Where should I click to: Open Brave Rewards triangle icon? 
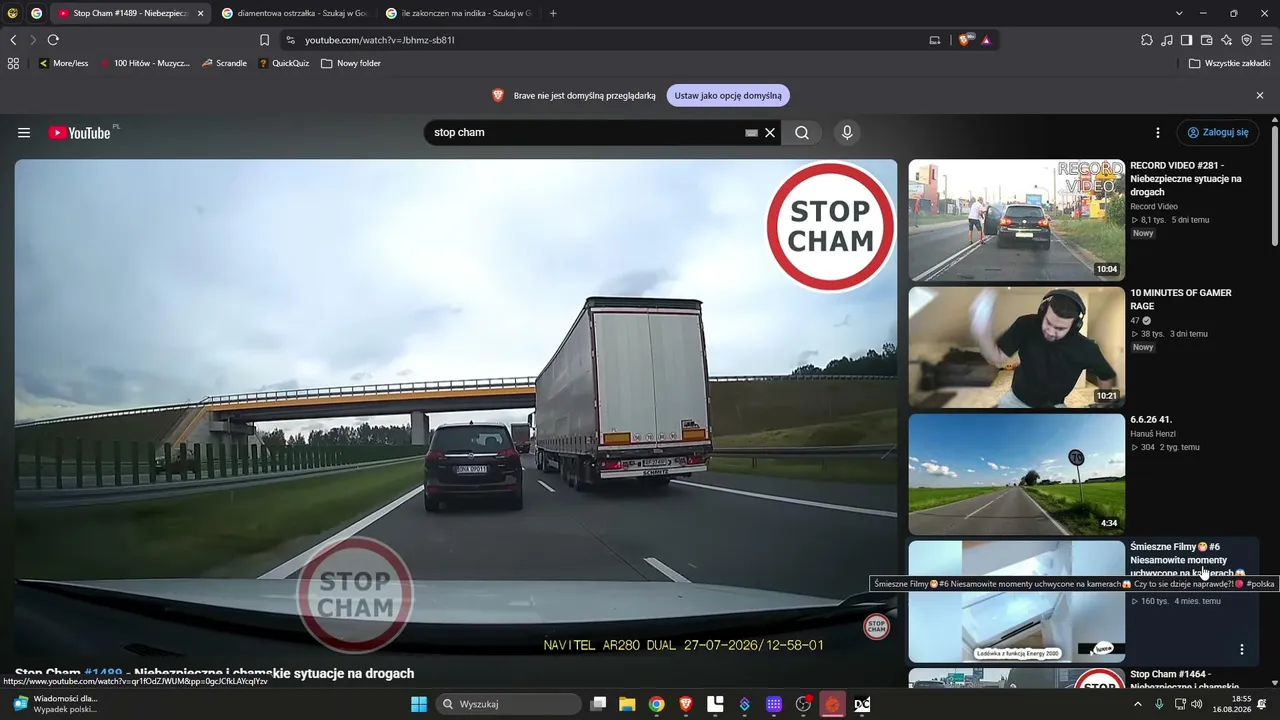(986, 40)
